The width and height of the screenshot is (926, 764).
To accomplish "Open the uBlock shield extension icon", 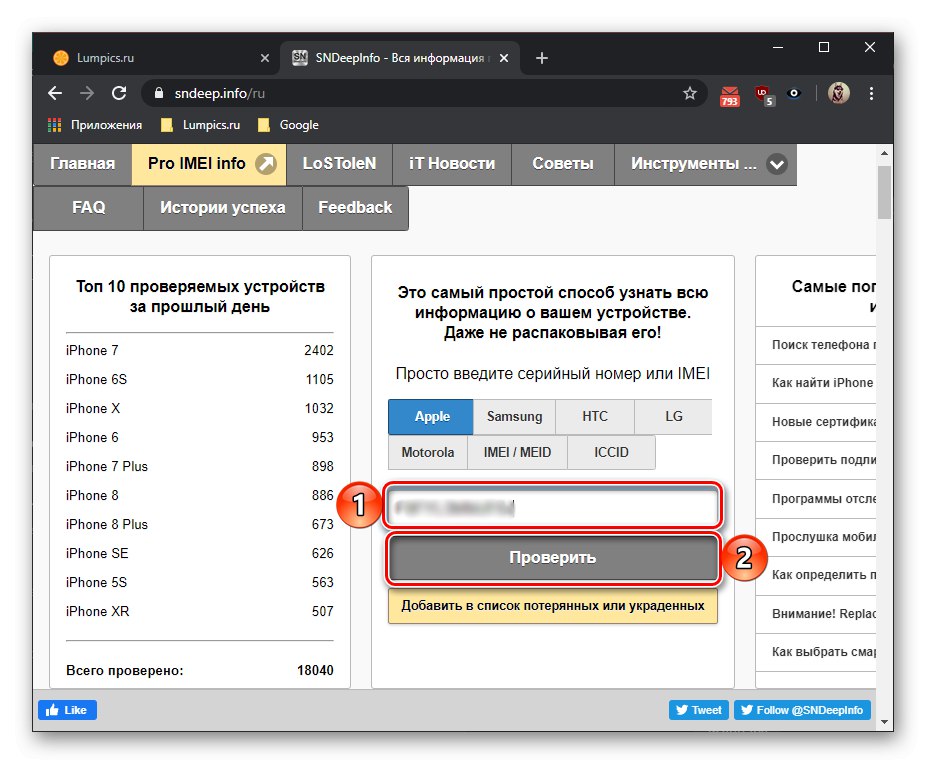I will 764,95.
